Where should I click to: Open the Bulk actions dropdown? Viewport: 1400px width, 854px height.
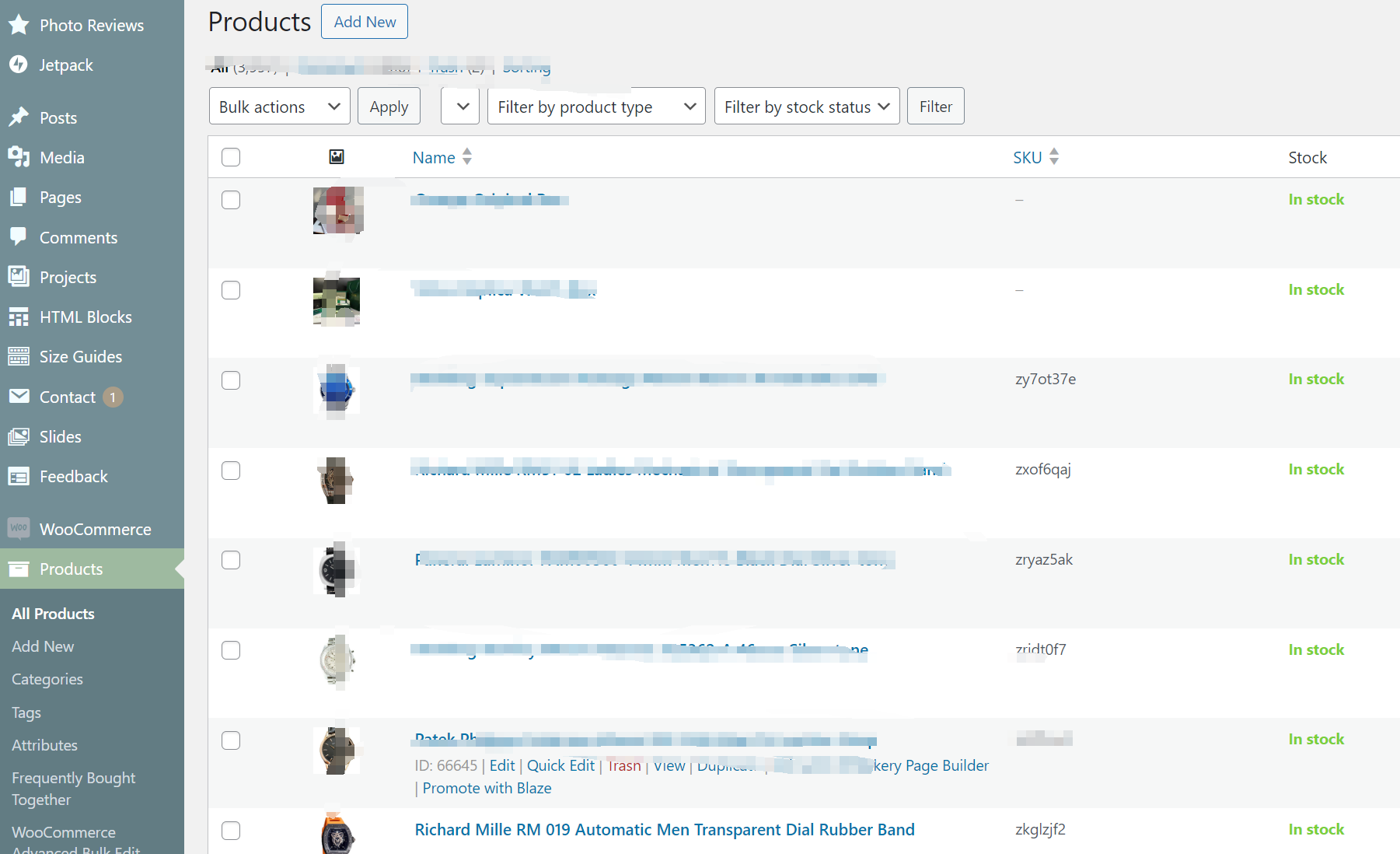[x=279, y=106]
